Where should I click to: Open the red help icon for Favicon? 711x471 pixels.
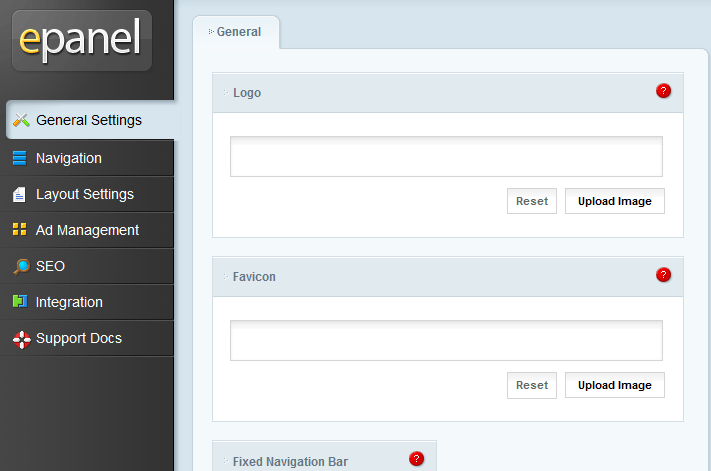pyautogui.click(x=663, y=275)
